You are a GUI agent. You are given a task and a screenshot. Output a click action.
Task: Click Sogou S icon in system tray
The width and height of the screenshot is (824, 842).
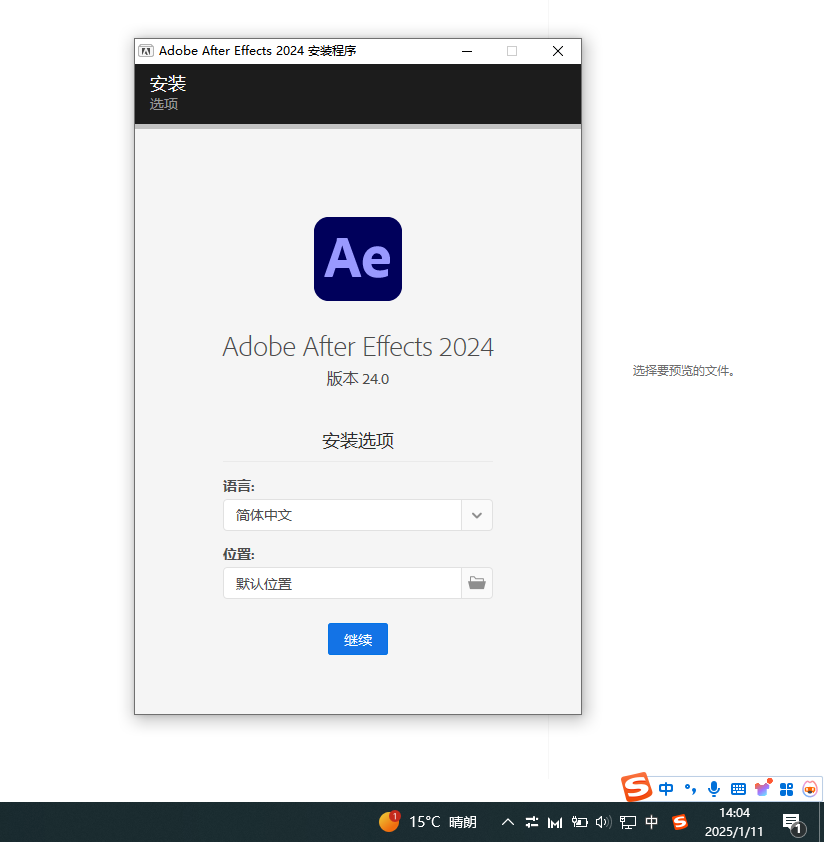(680, 822)
